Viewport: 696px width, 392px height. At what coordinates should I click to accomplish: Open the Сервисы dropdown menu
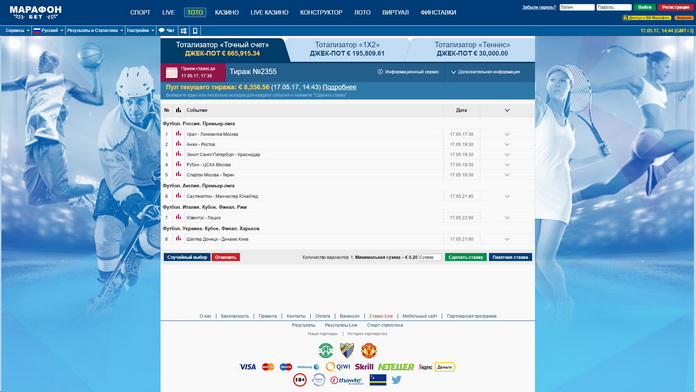[17, 31]
